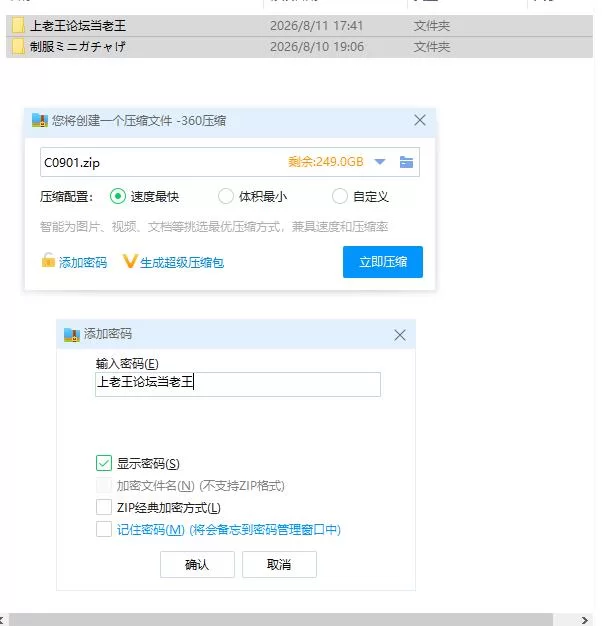
Task: Click 显示密码(S) label text
Action: click(148, 464)
